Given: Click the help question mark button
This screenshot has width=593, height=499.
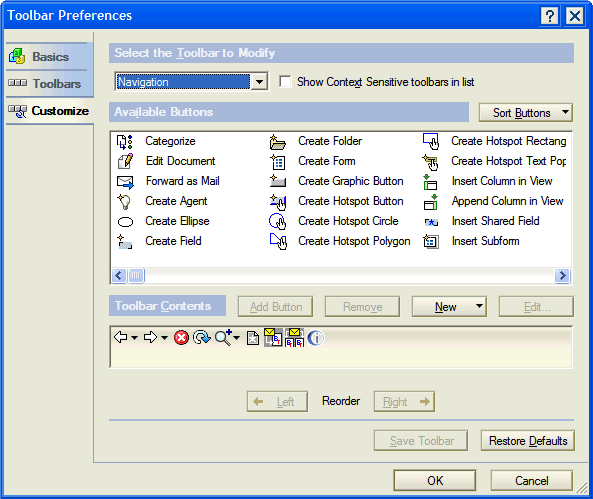Looking at the screenshot, I should tap(550, 16).
